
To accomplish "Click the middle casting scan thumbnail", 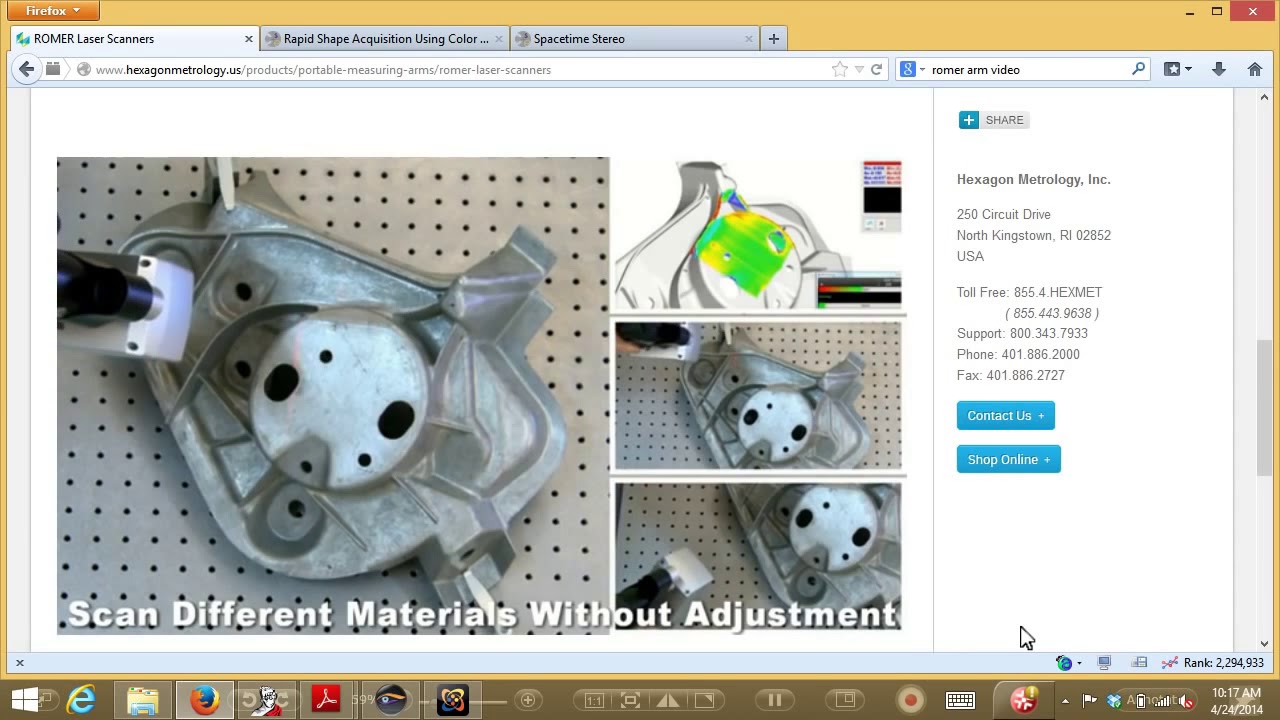I will pyautogui.click(x=758, y=395).
